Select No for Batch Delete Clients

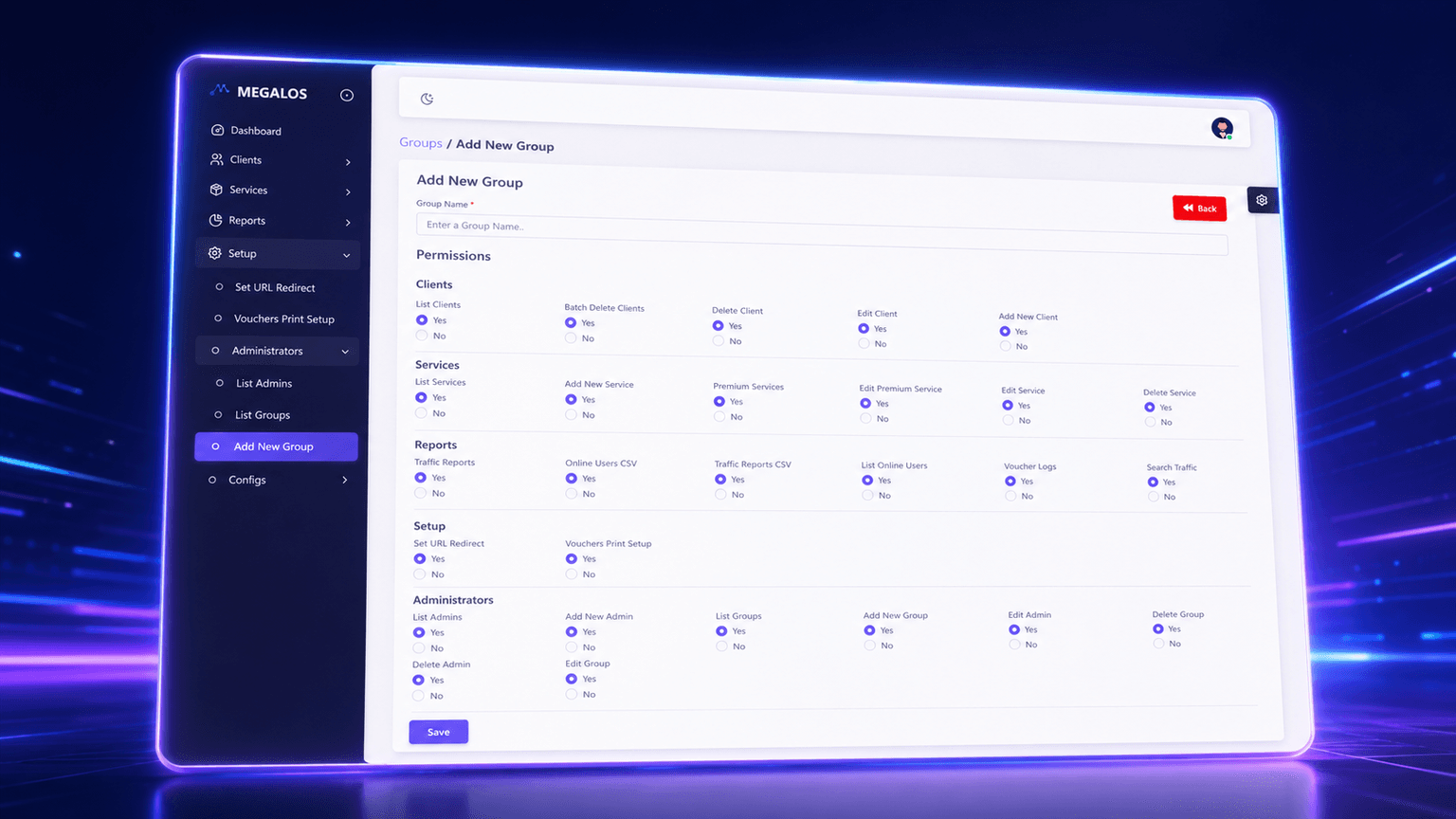coord(571,338)
